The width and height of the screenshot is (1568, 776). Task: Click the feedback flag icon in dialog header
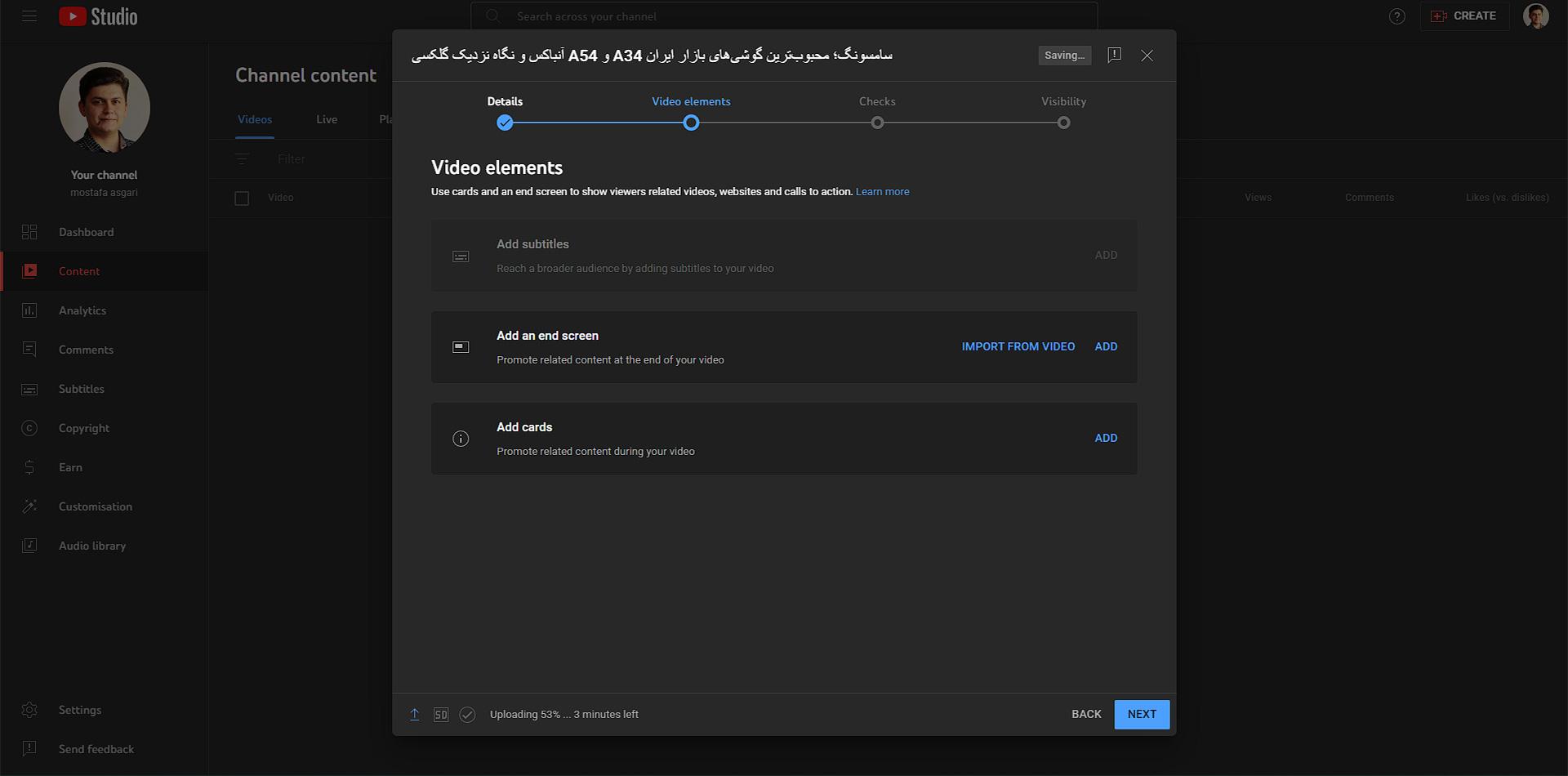coord(1114,55)
